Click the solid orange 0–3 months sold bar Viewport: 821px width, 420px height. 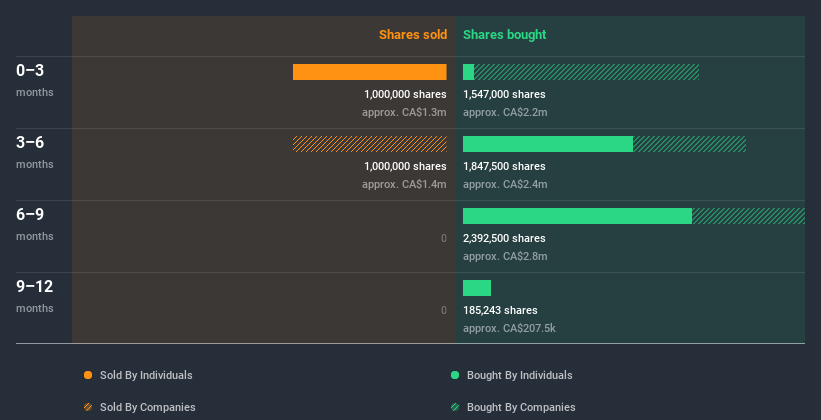point(369,72)
